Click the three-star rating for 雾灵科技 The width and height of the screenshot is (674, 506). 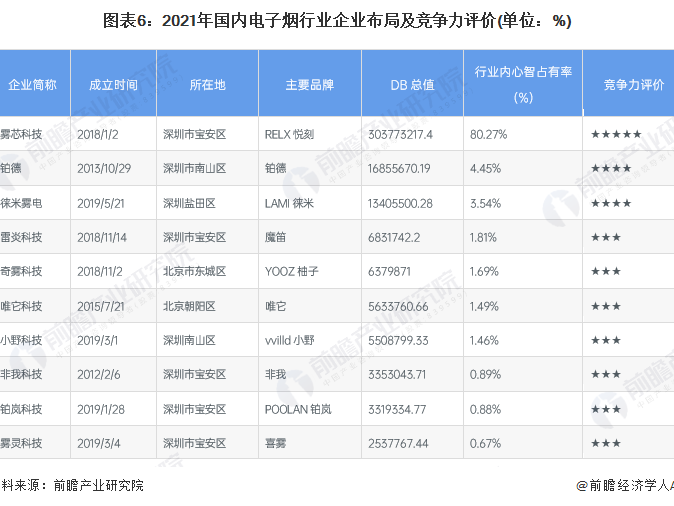point(605,443)
